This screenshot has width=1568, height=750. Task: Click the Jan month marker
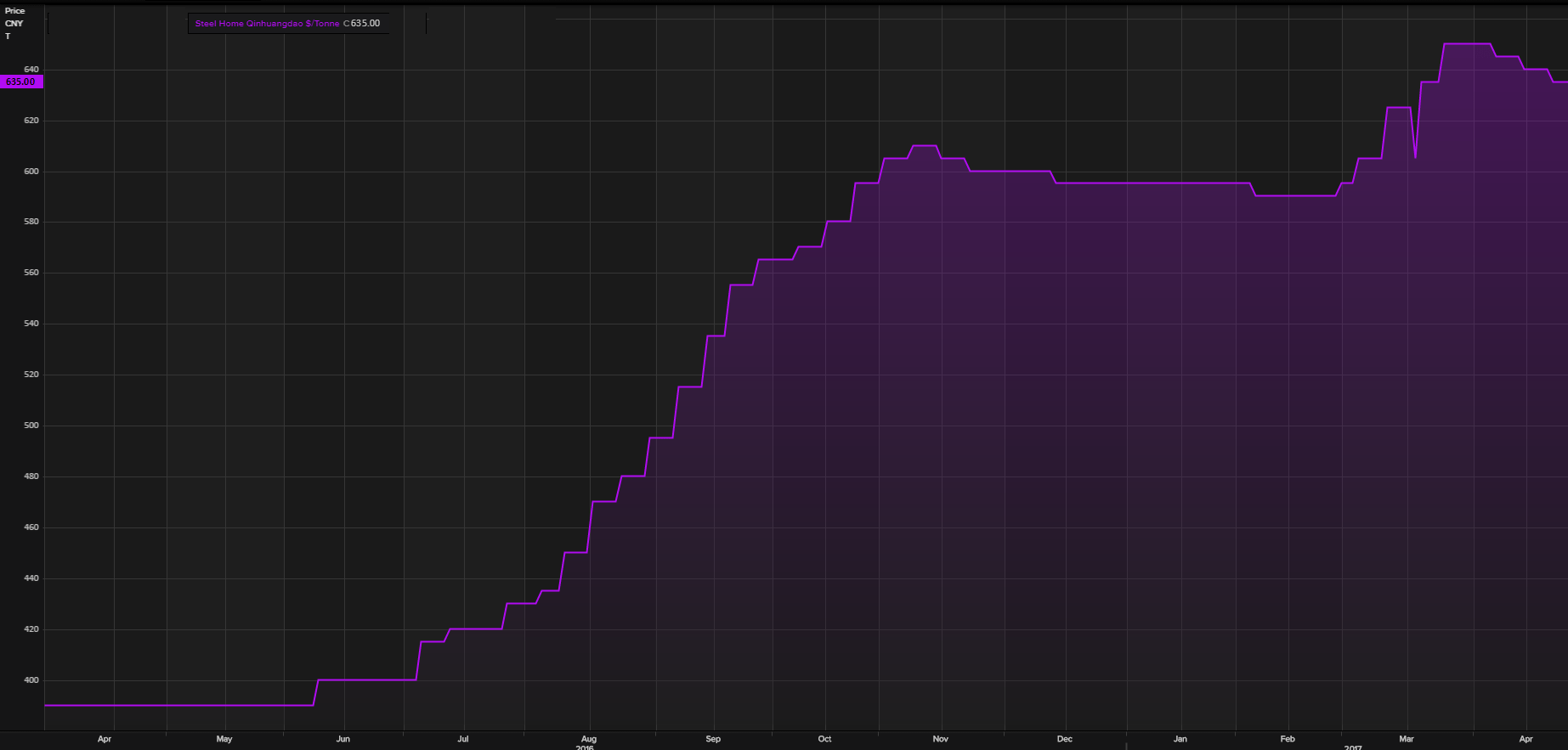pyautogui.click(x=1180, y=739)
